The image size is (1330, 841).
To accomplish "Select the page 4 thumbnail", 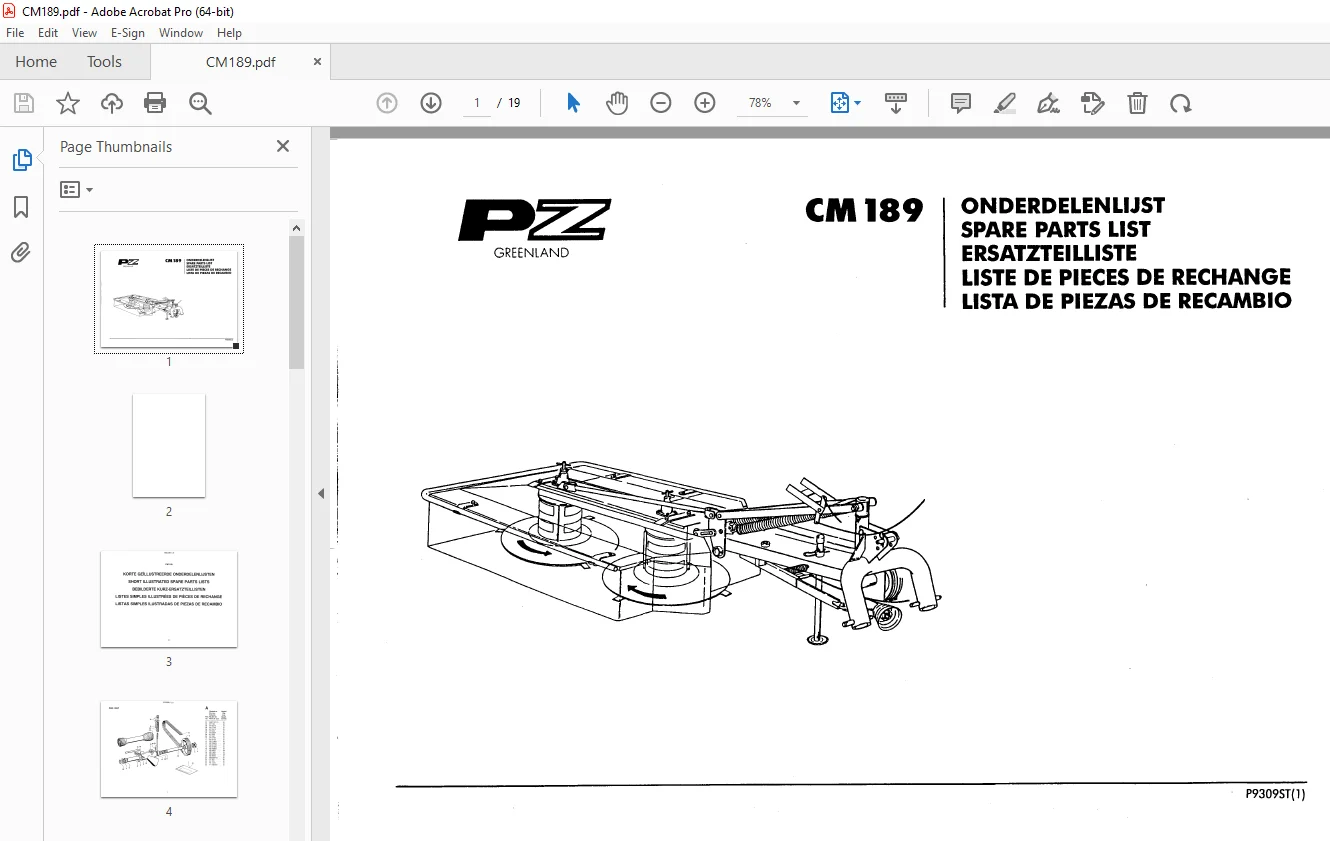I will pos(169,749).
